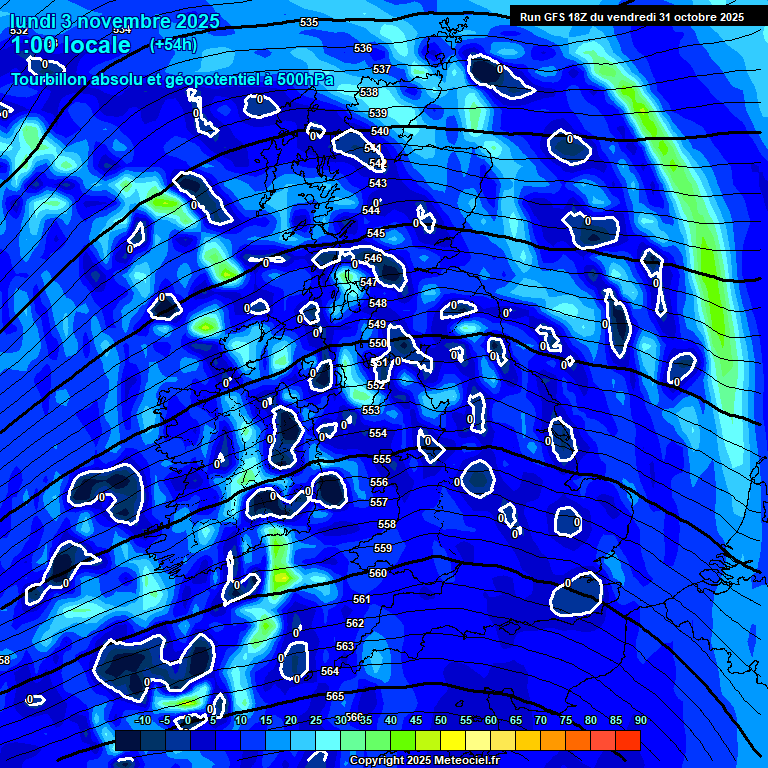Click the legend value '-5'
Image resolution: width=768 pixels, height=768 pixels.
point(165,720)
